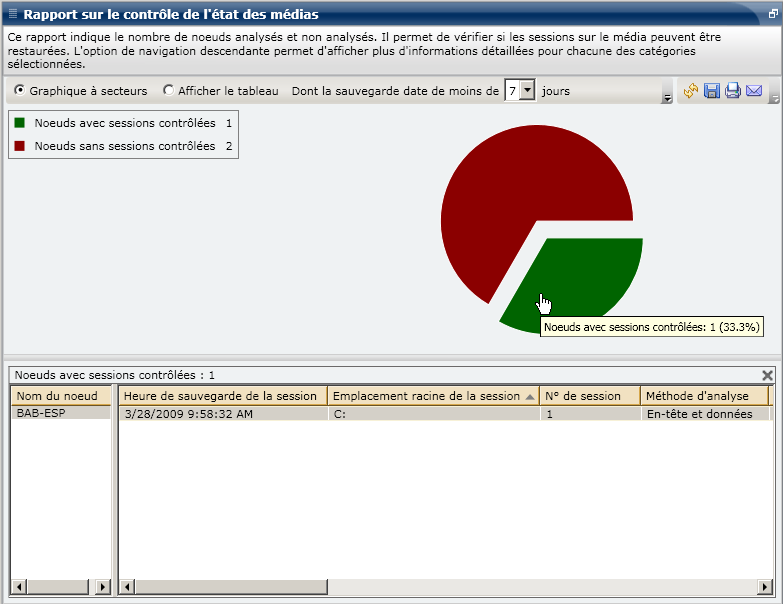This screenshot has height=604, width=783.
Task: Click the report icon beside the title
Action: point(11,15)
